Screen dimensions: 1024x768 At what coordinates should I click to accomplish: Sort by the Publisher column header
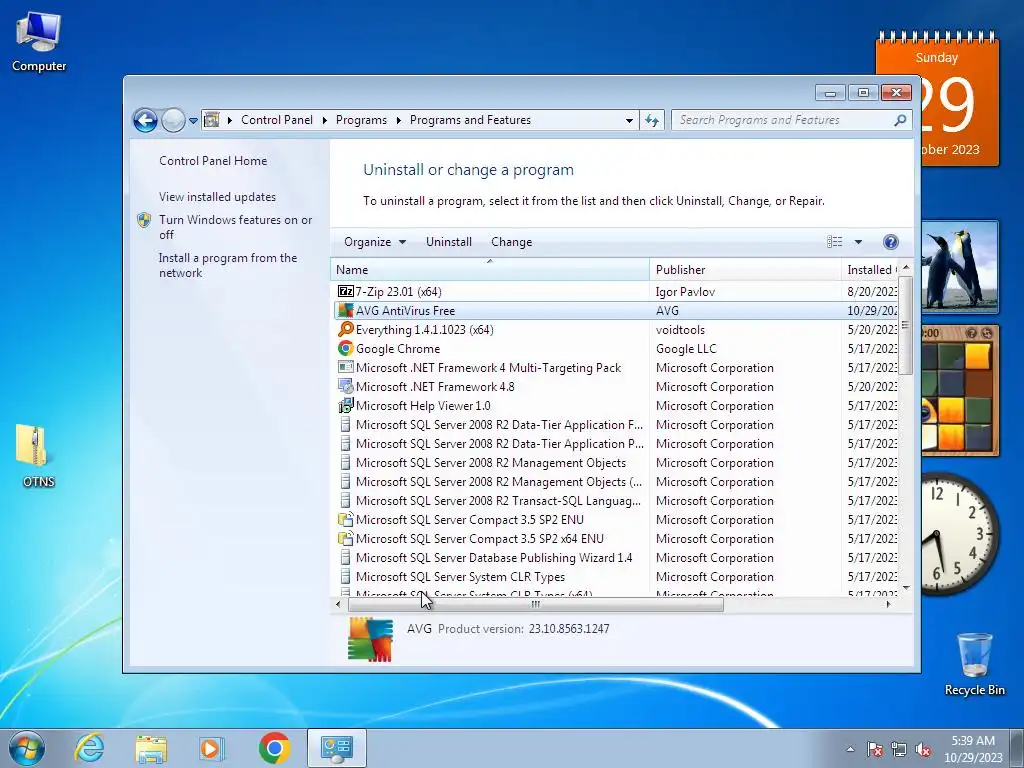(x=745, y=269)
